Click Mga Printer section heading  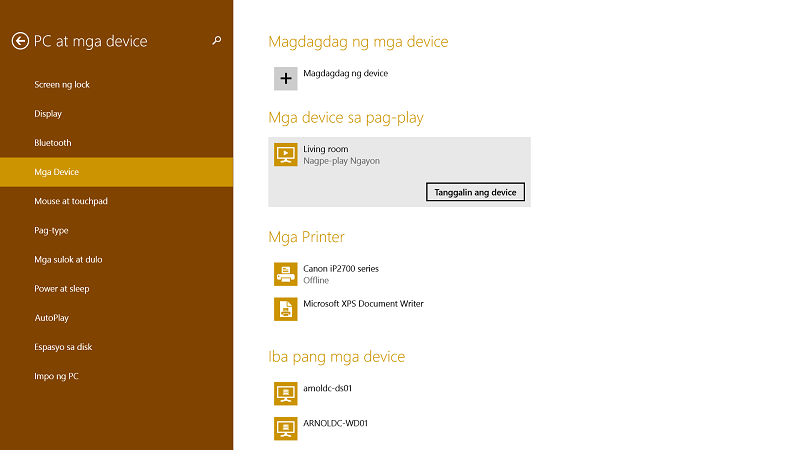[307, 237]
